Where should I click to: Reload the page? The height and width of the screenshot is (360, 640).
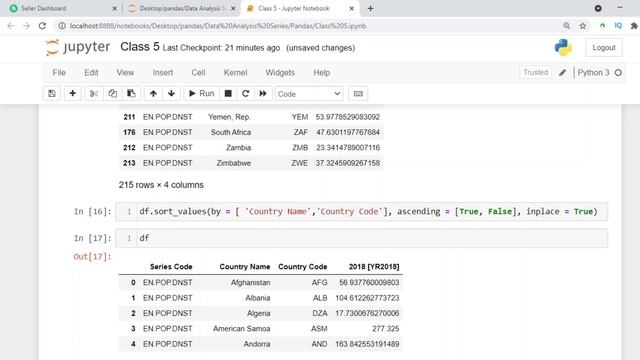tap(42, 26)
